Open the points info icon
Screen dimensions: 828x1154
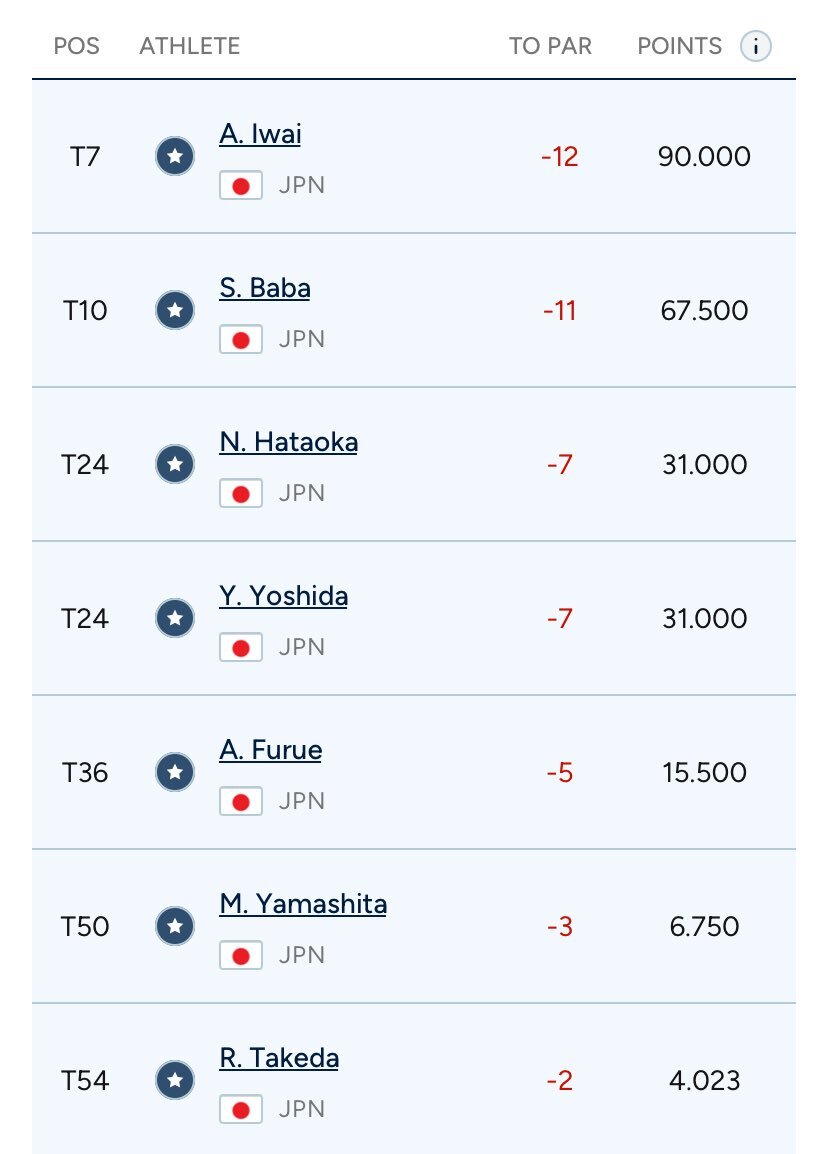756,46
